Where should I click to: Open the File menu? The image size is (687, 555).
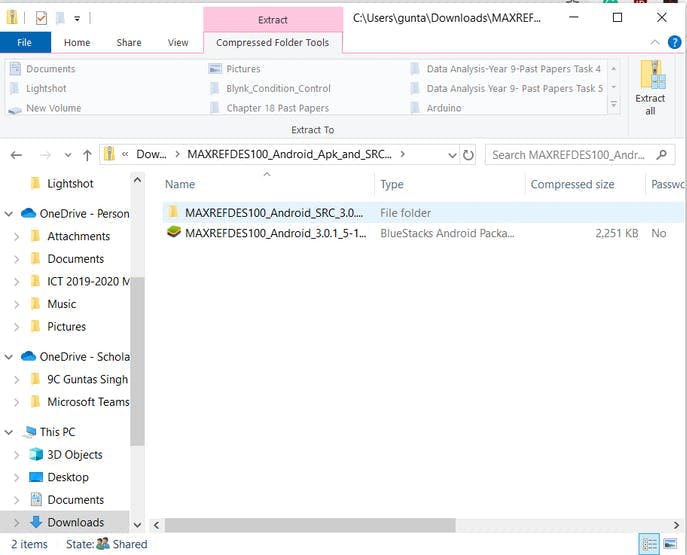25,42
